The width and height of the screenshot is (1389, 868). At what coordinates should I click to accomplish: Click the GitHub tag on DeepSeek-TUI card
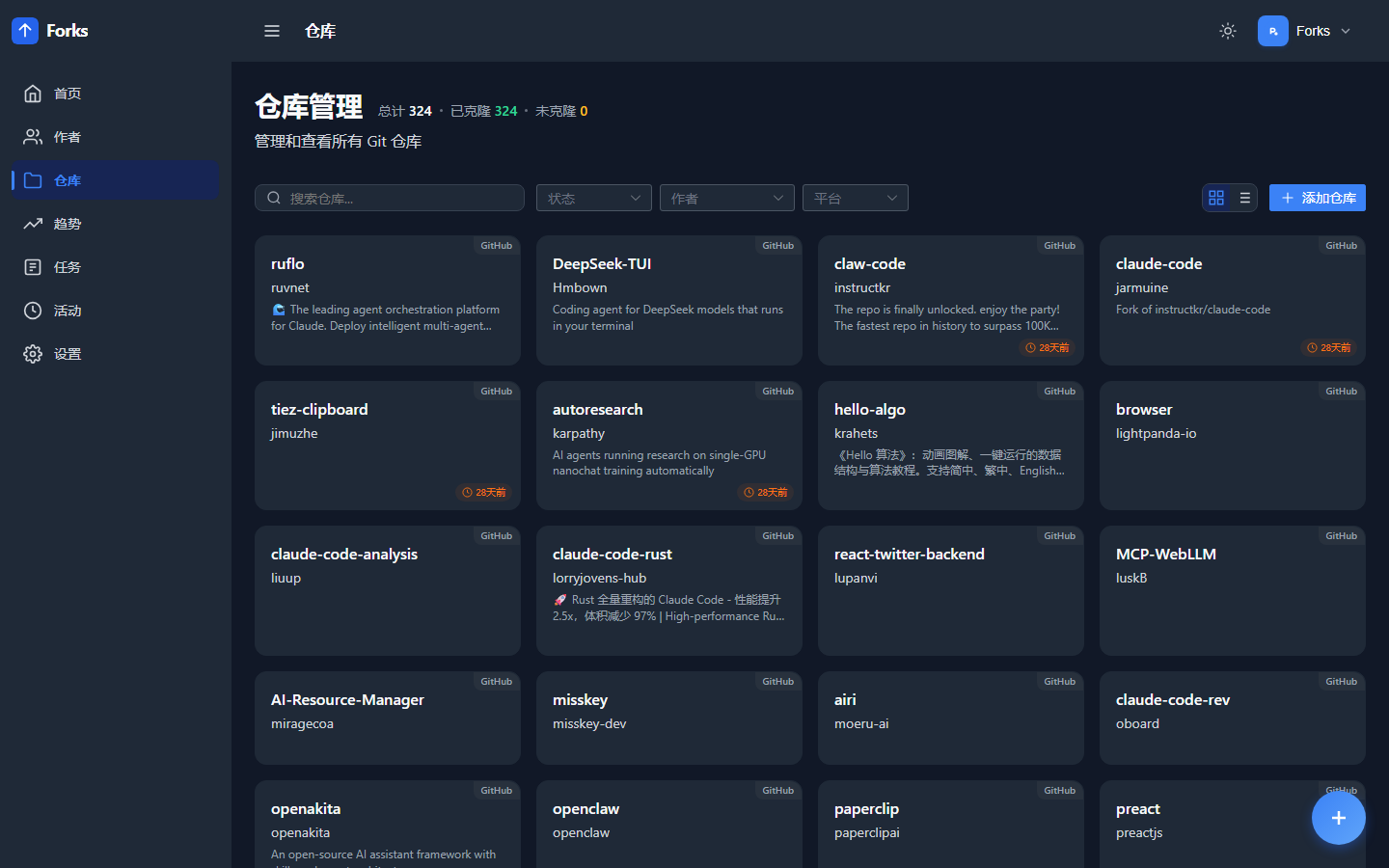tap(778, 246)
